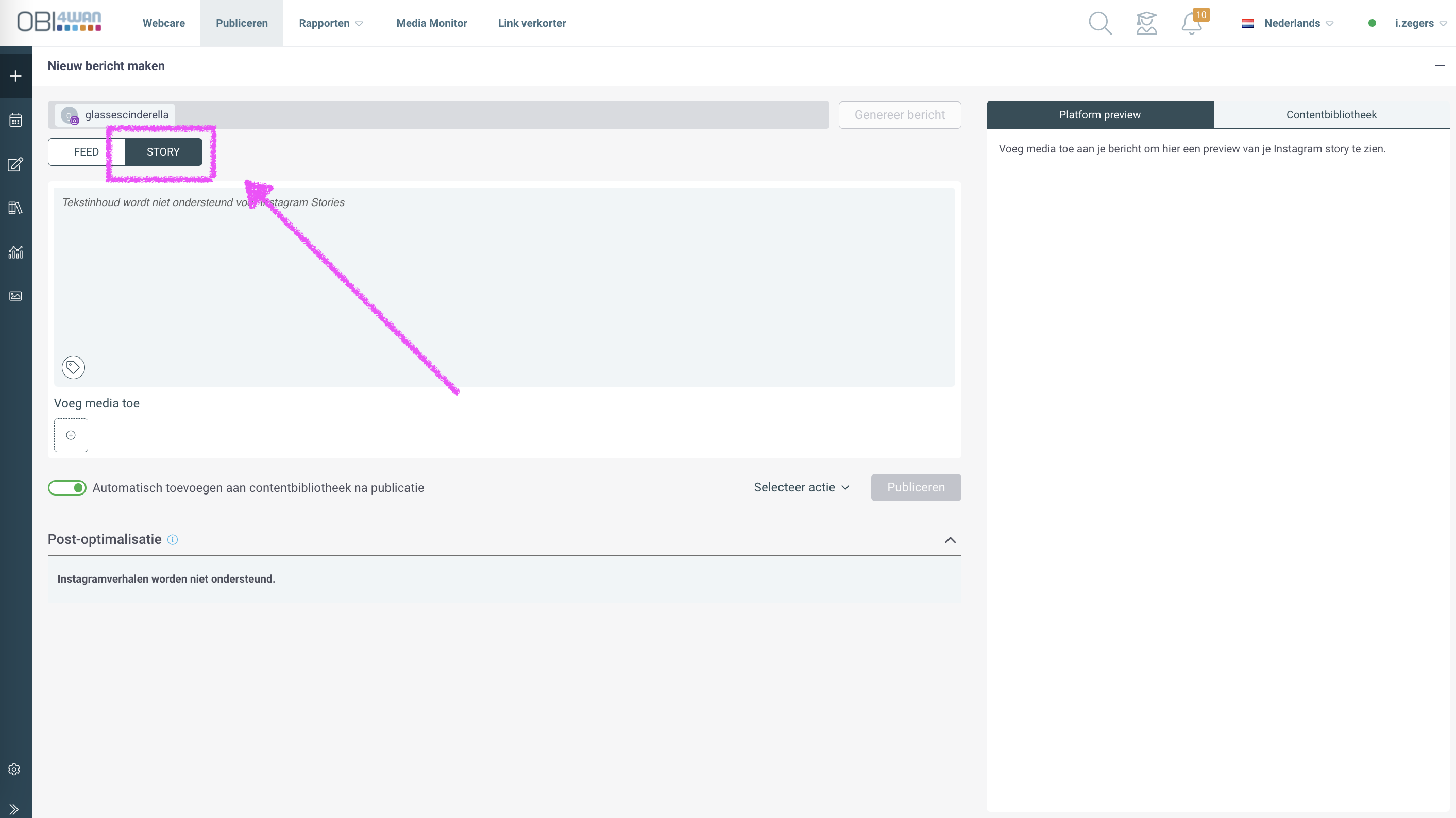Image resolution: width=1456 pixels, height=818 pixels.
Task: Toggle automatic add to contentbibliotheek
Action: tap(67, 487)
